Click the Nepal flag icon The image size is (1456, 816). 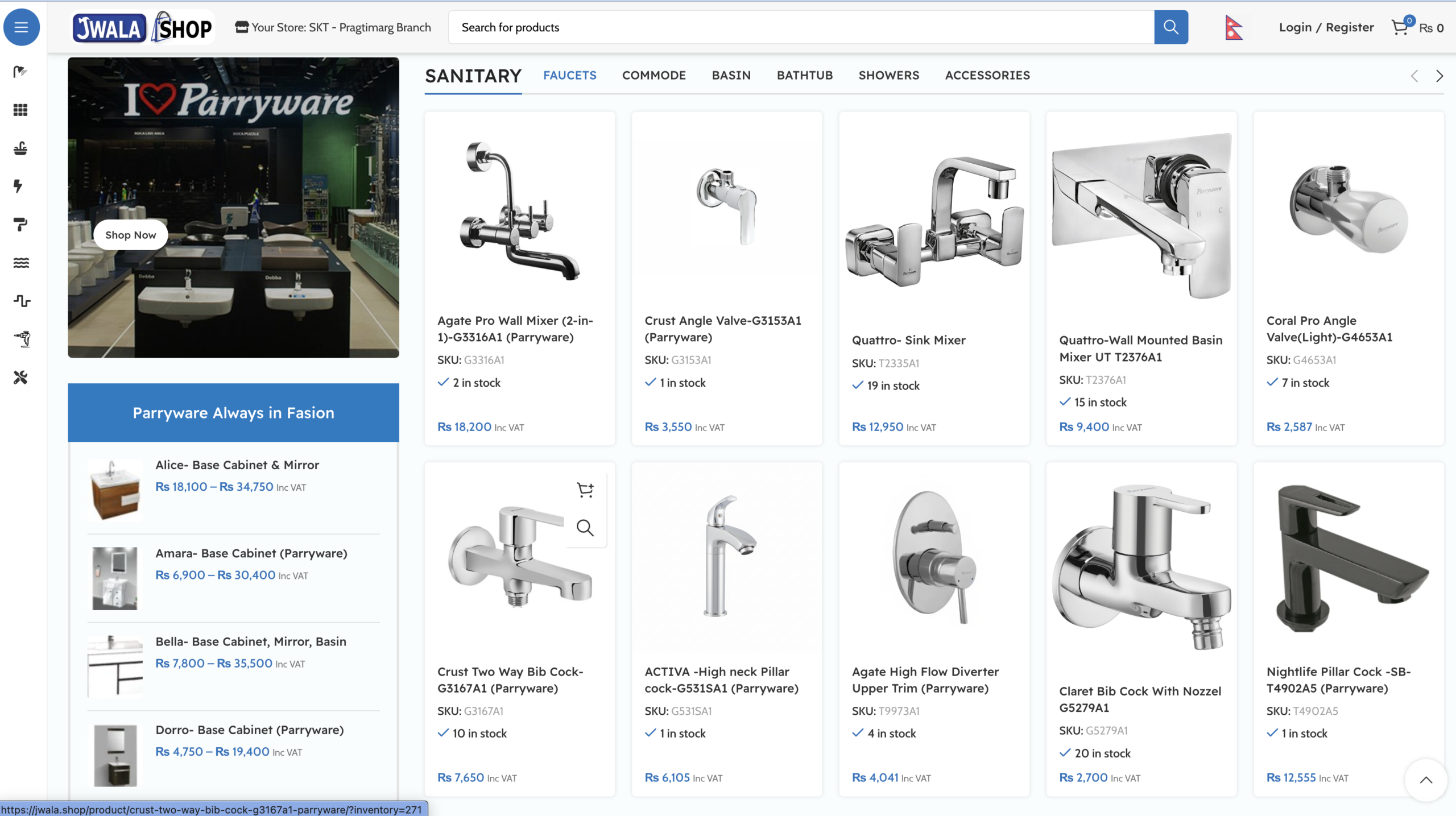coord(1233,27)
